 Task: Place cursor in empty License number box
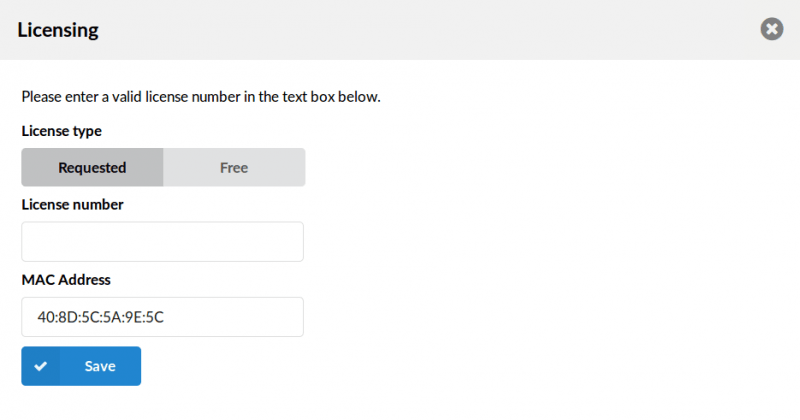(x=162, y=241)
